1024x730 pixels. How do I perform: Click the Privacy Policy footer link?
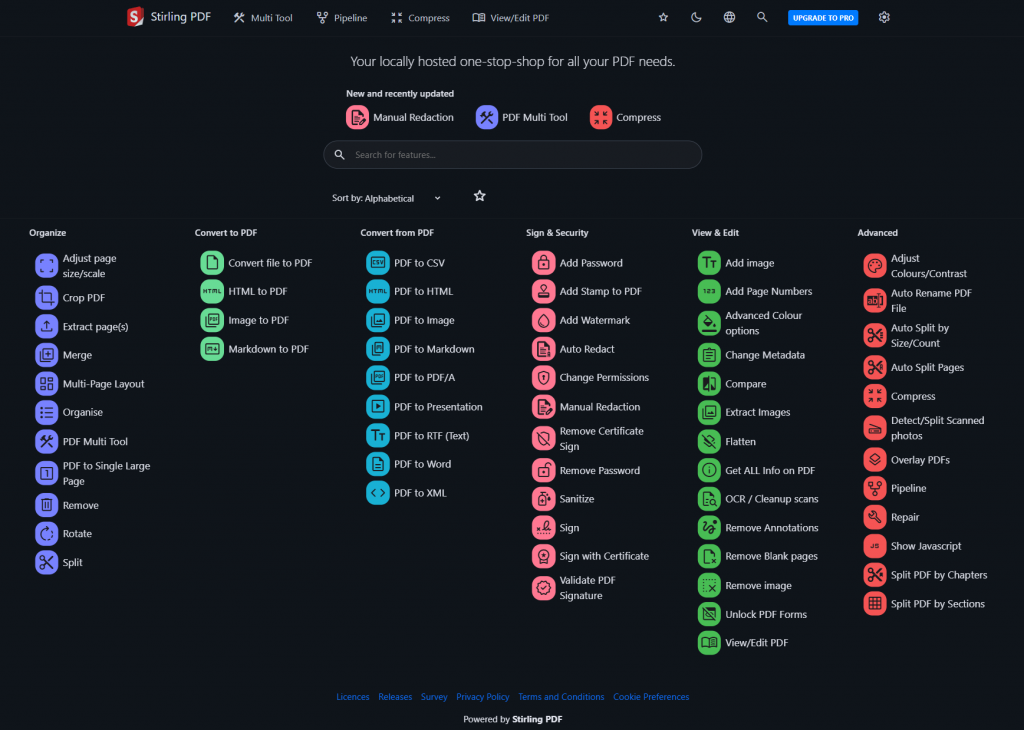pyautogui.click(x=483, y=697)
